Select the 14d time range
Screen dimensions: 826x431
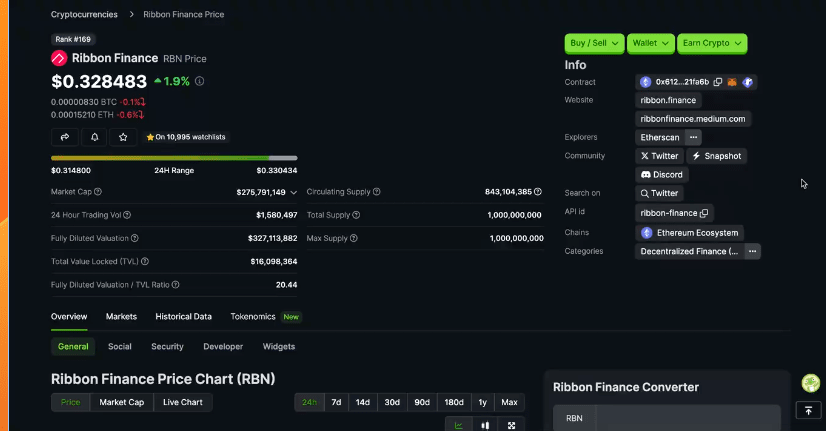tap(362, 402)
